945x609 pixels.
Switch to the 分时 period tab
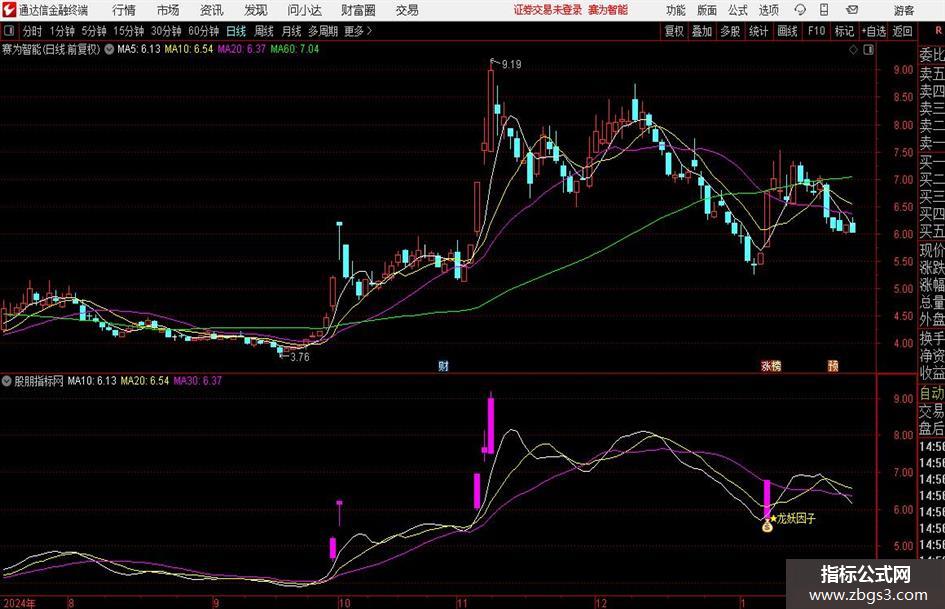coord(32,31)
